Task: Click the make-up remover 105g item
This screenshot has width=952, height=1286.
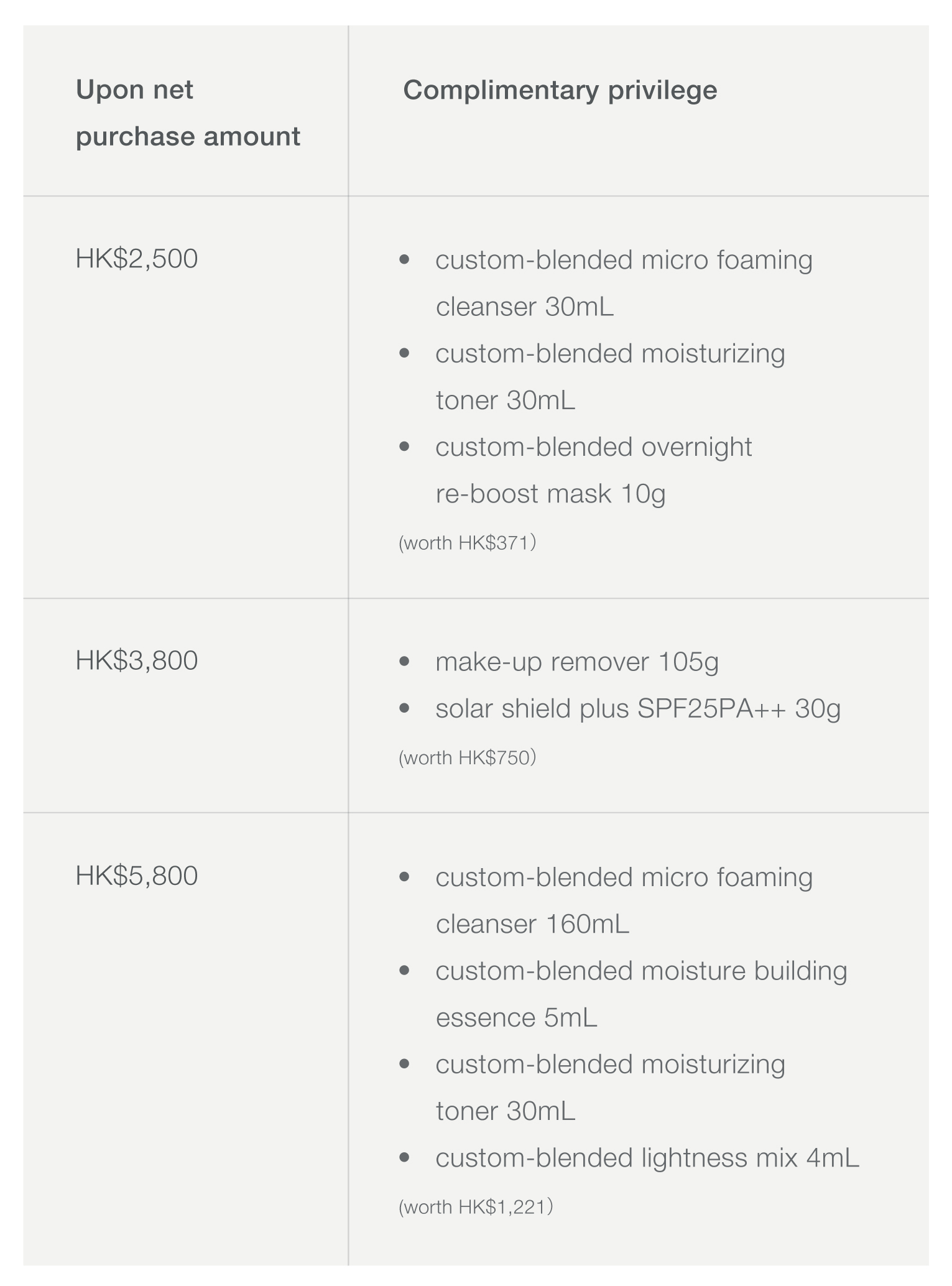Action: (576, 662)
